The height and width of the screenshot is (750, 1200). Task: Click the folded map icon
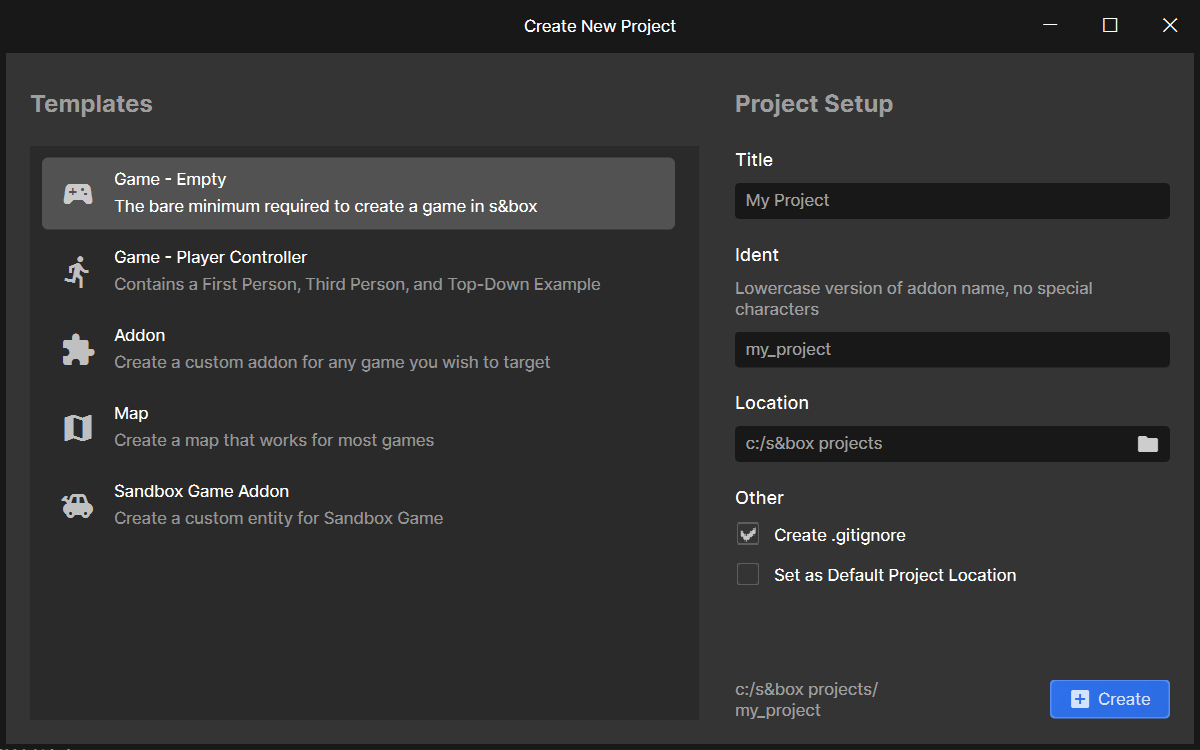(78, 428)
